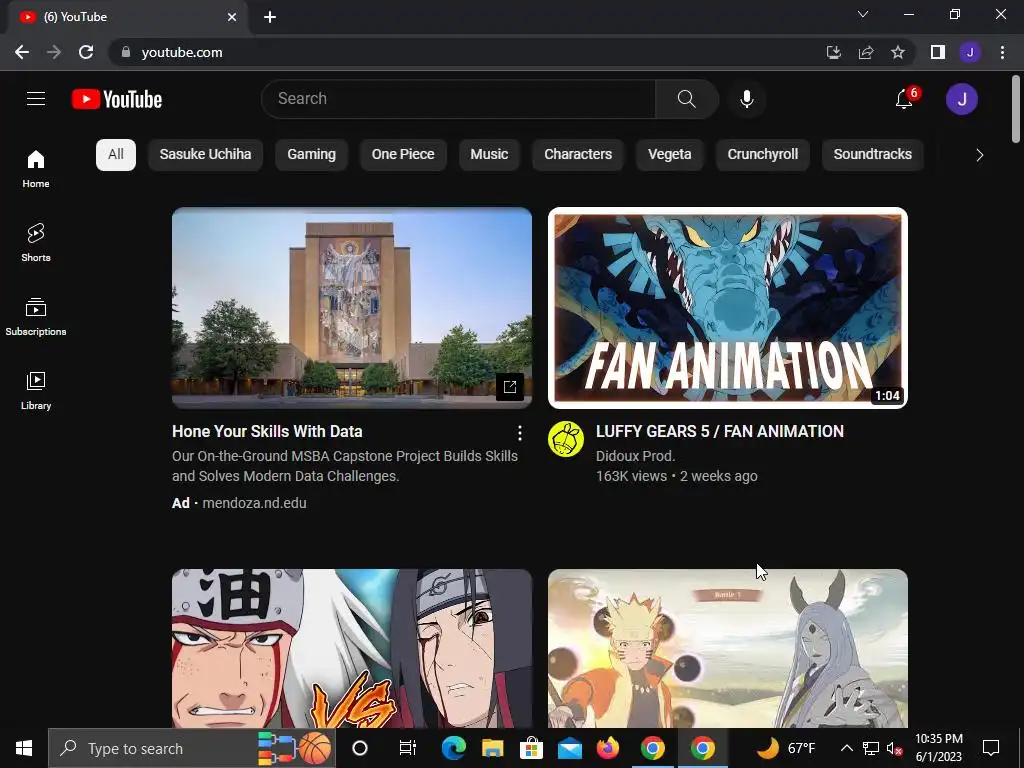Click the YouTube logo

click(117, 99)
